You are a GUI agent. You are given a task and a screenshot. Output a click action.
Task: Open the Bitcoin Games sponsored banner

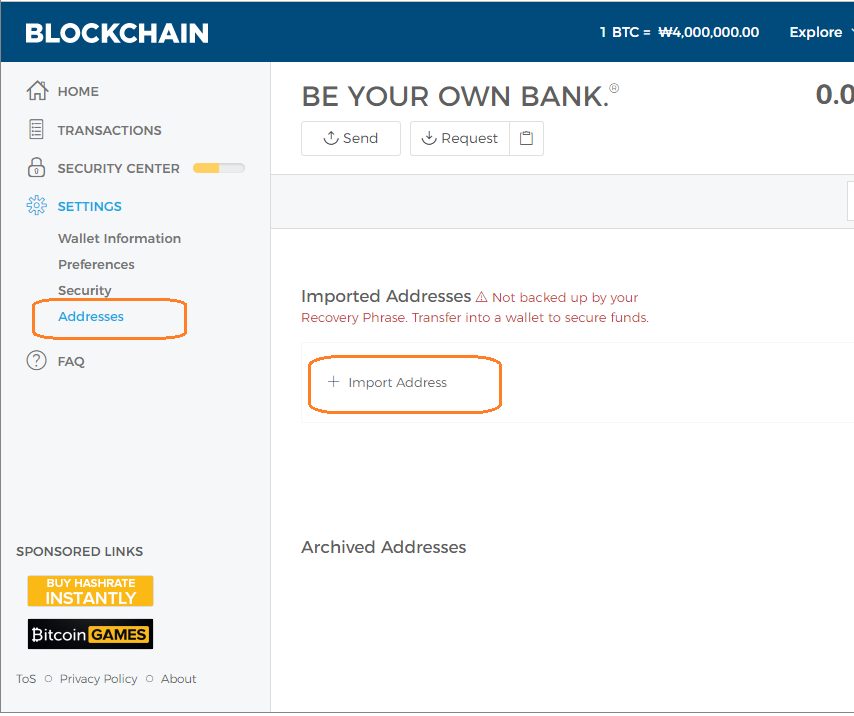click(x=90, y=635)
